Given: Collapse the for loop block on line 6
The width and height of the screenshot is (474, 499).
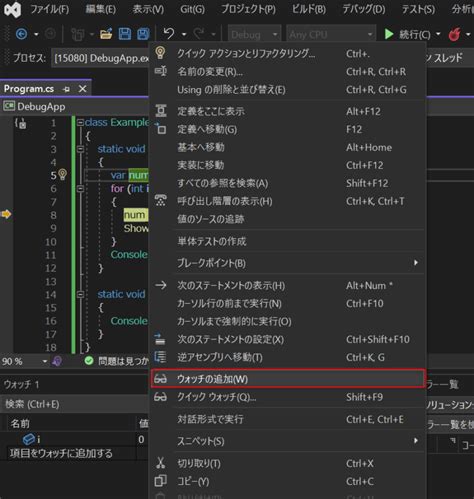Looking at the screenshot, I should [x=80, y=189].
